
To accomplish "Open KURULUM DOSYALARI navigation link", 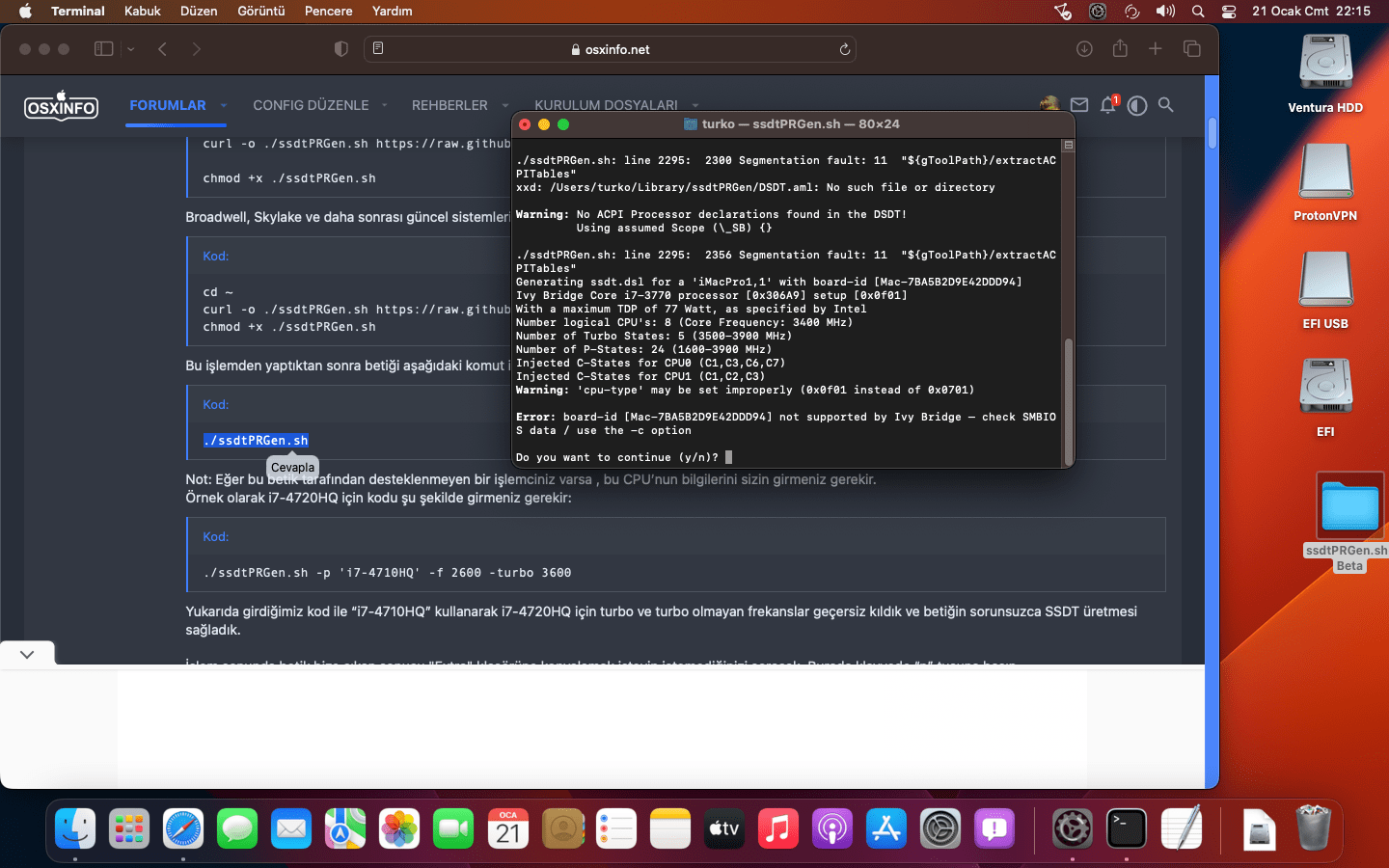I will click(x=606, y=105).
